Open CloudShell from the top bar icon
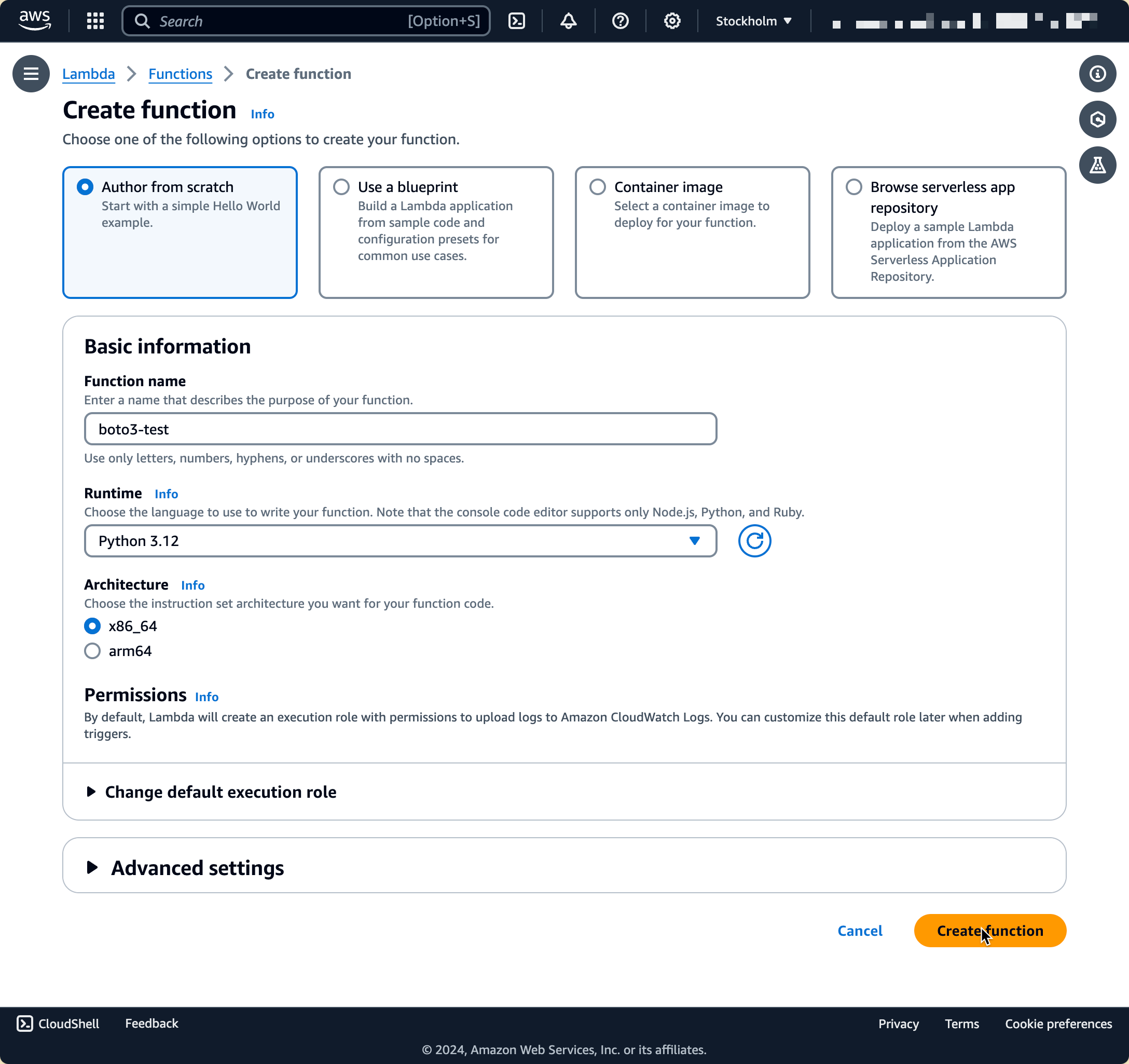 (516, 21)
